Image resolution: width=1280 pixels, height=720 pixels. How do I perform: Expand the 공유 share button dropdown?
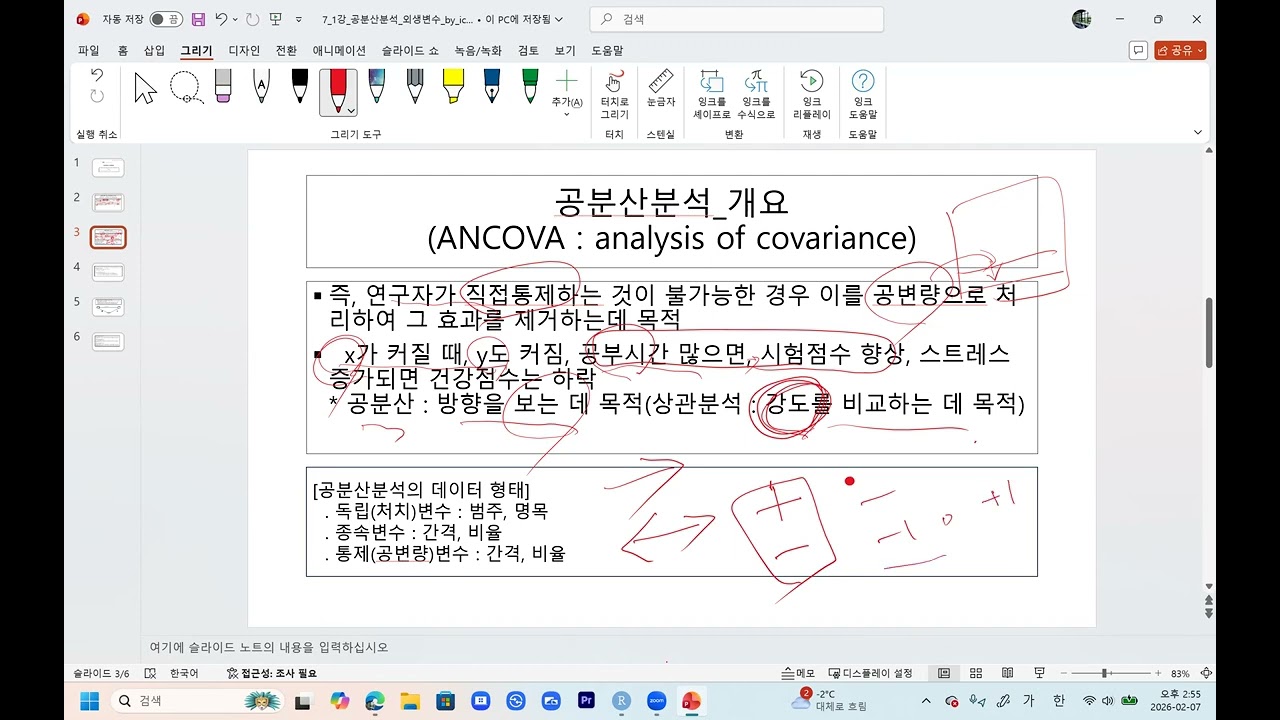point(1200,50)
